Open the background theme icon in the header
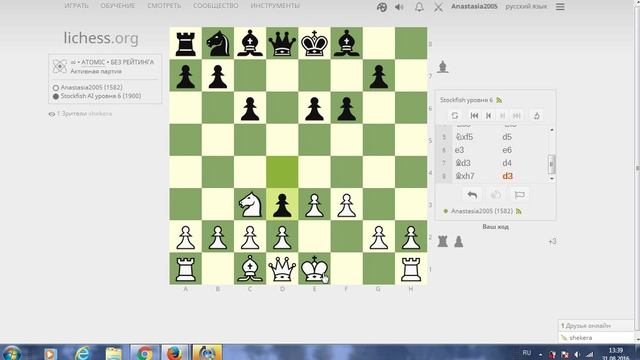The width and height of the screenshot is (640, 360). coord(382,7)
